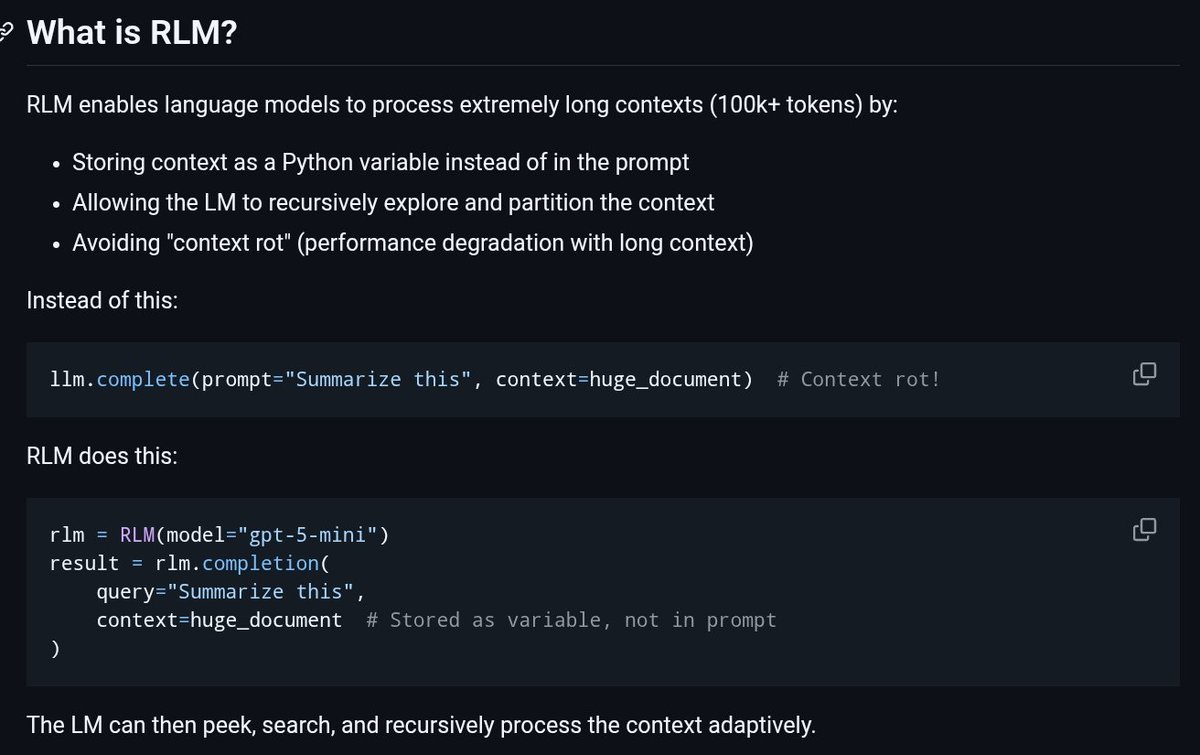This screenshot has height=755, width=1200.
Task: Copy the RLM completion code block
Action: click(1144, 530)
